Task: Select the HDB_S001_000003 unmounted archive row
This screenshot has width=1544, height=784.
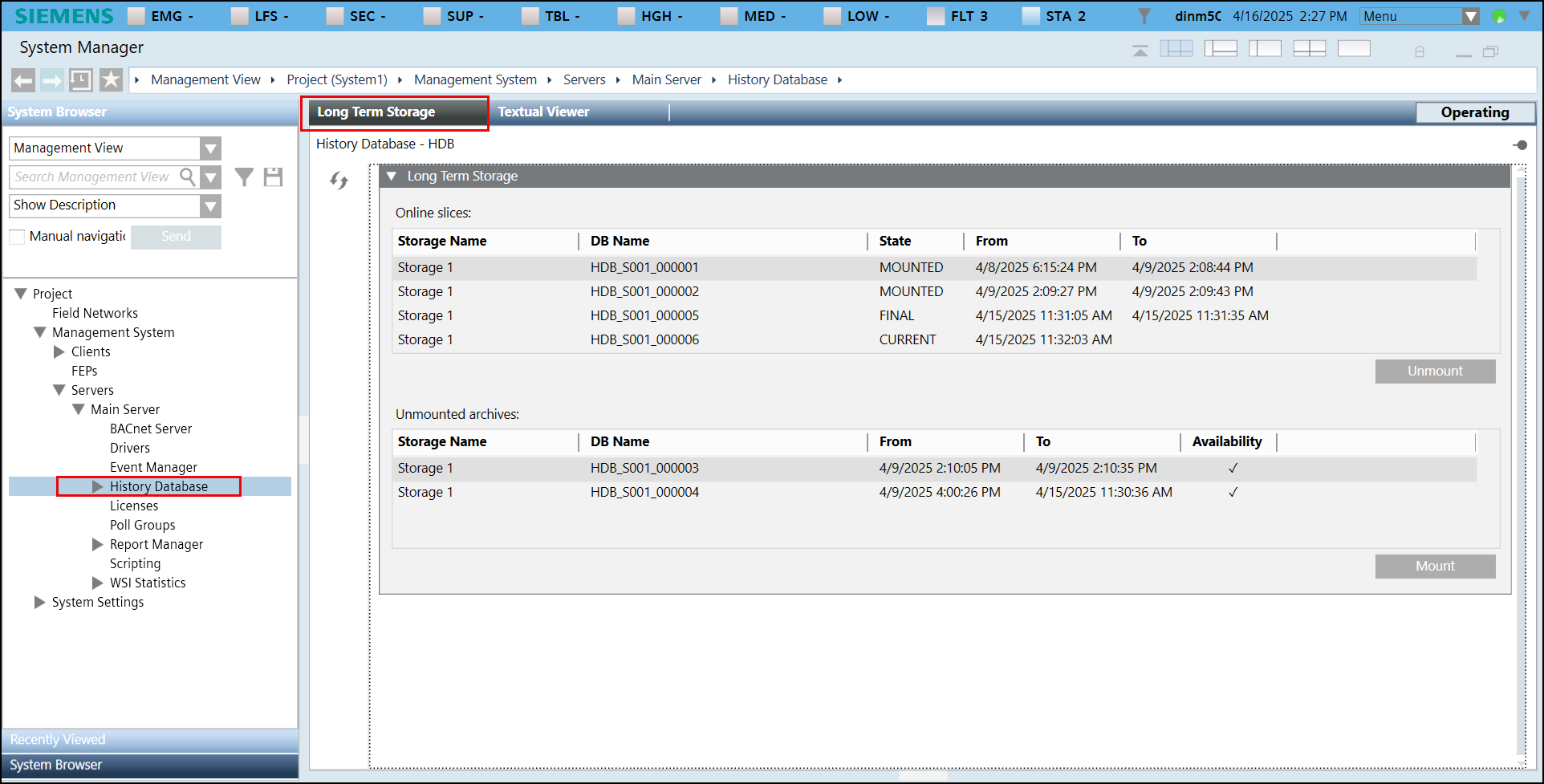Action: (x=644, y=469)
